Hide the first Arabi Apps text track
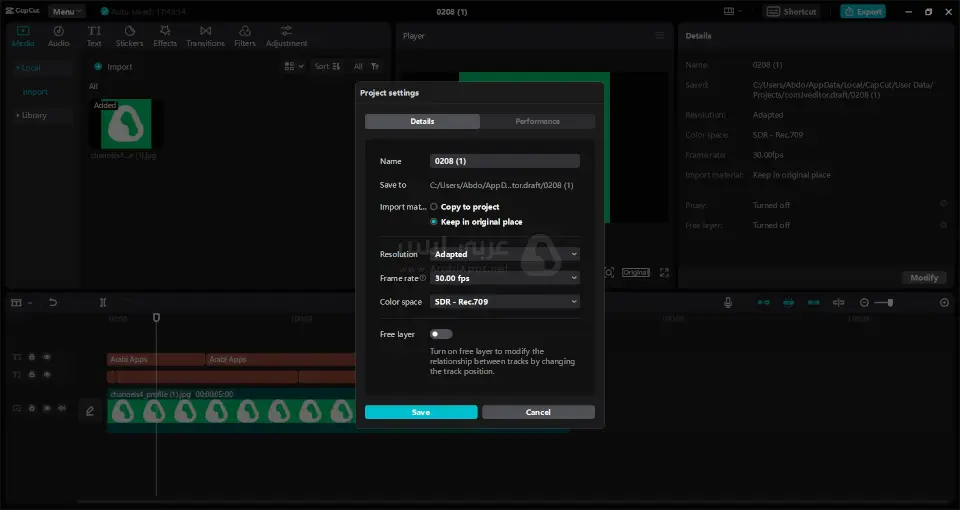This screenshot has width=960, height=510. [47, 357]
